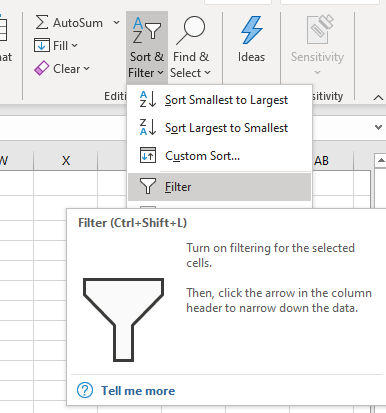Viewport: 386px width, 413px height.
Task: Expand the Sensitivity dropdown chevron
Action: pyautogui.click(x=318, y=72)
